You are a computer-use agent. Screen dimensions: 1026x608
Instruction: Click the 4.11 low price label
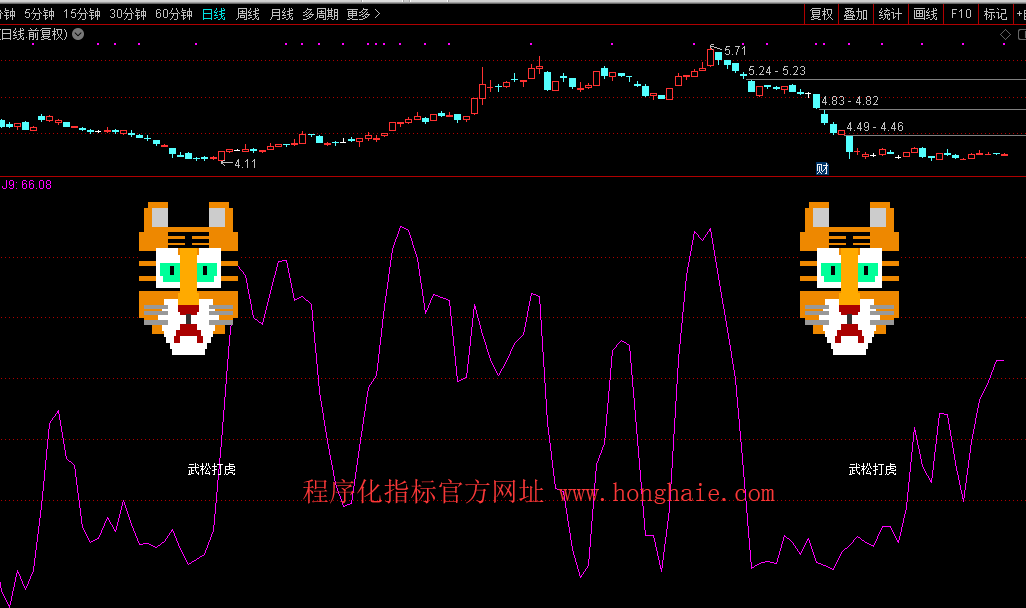point(245,163)
